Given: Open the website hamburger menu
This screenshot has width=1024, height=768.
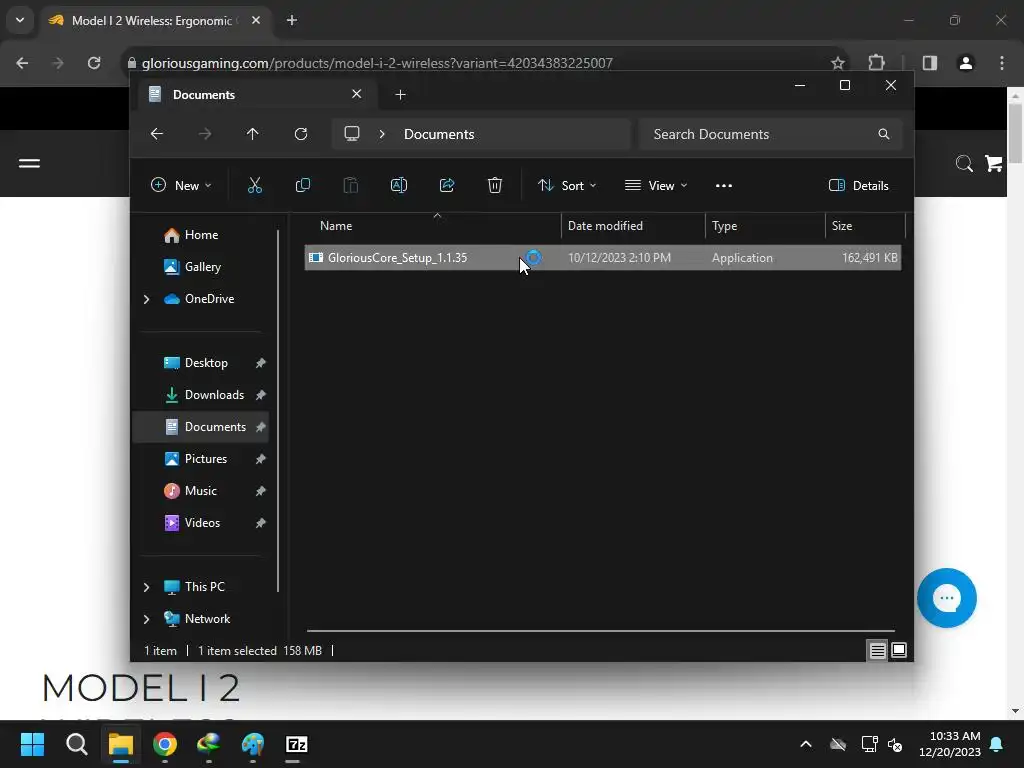Looking at the screenshot, I should pyautogui.click(x=29, y=163).
